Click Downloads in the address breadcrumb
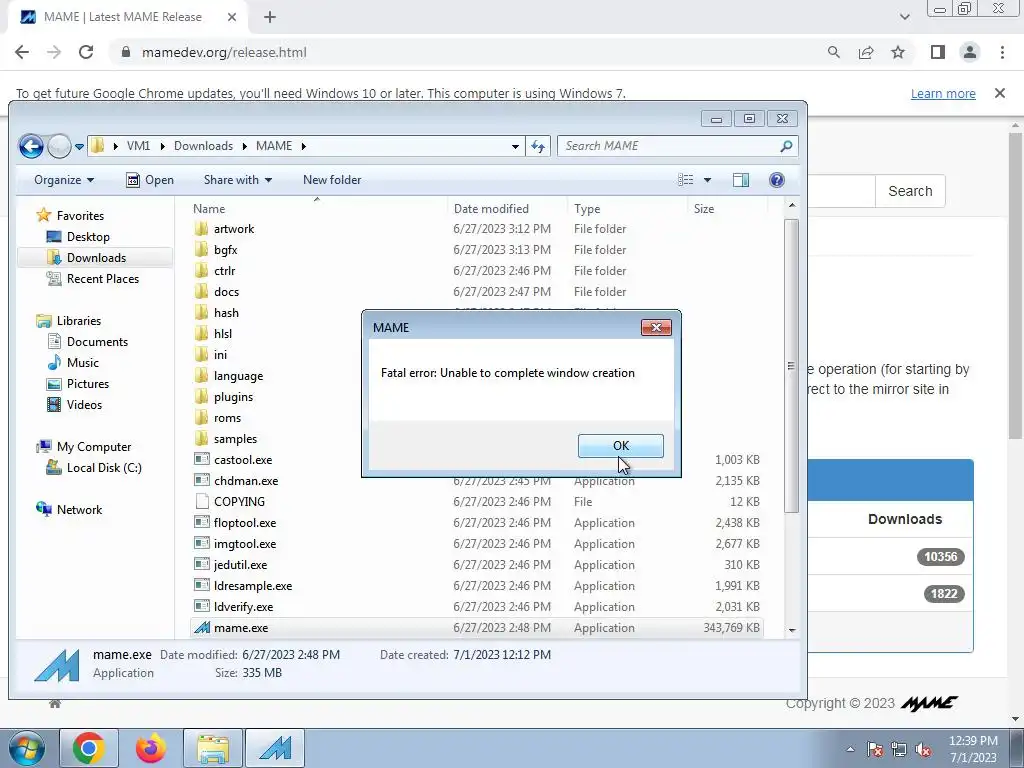This screenshot has height=768, width=1024. coord(203,146)
